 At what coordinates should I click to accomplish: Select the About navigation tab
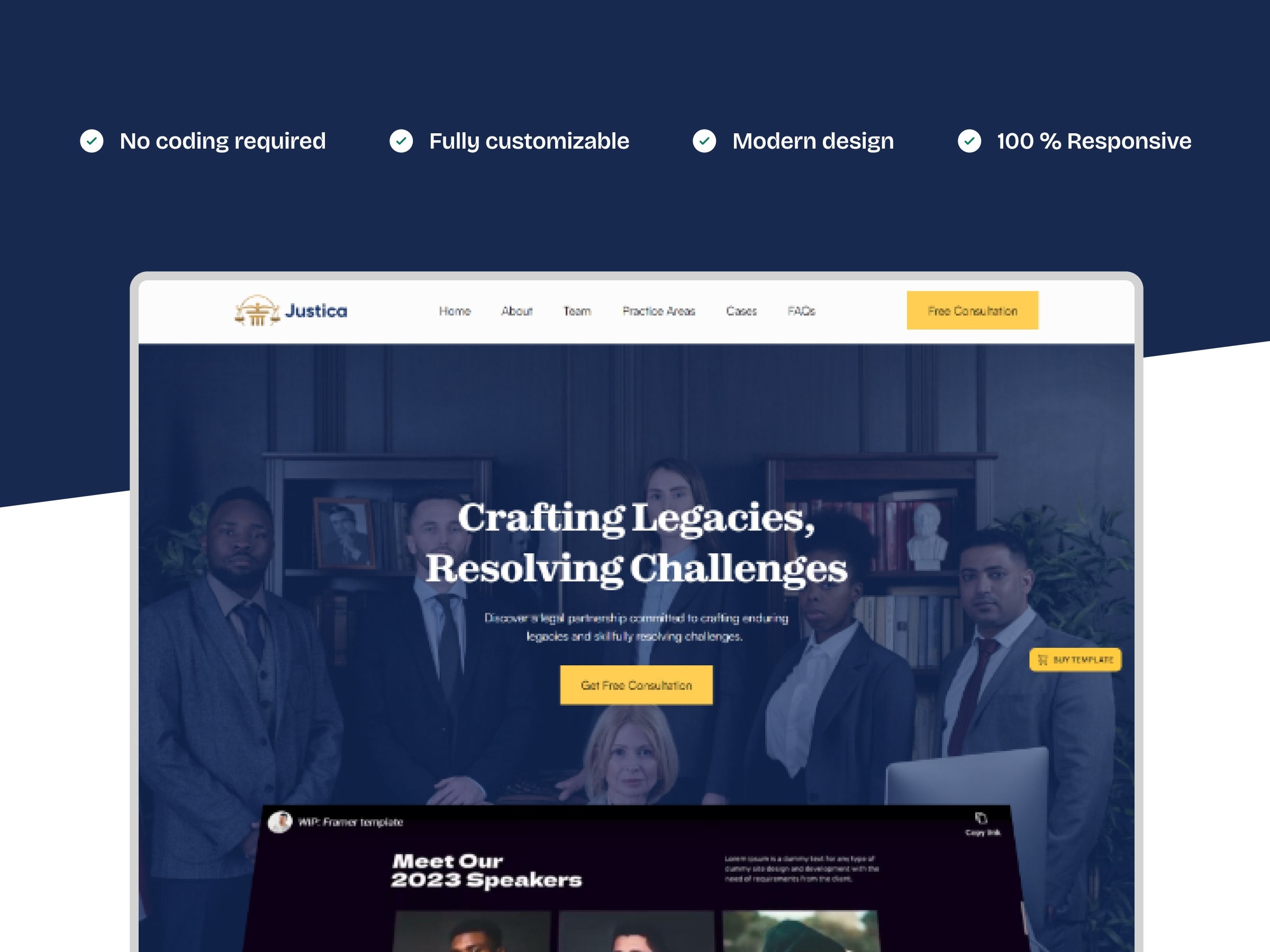coord(515,310)
